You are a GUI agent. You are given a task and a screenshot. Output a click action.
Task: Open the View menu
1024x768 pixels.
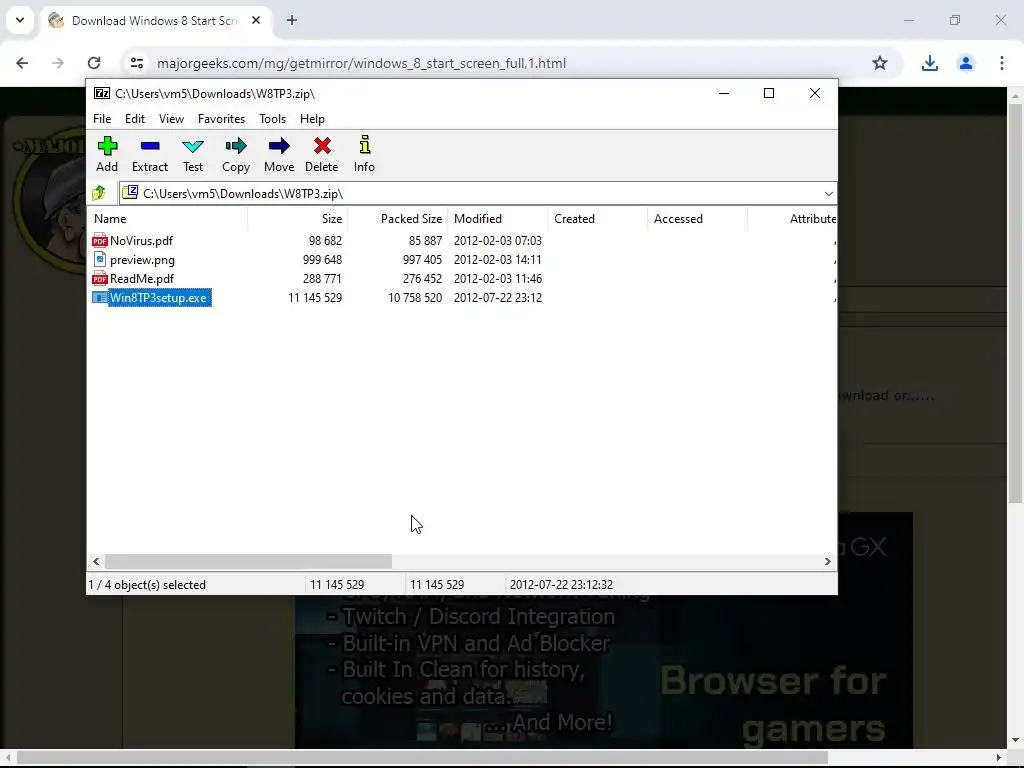[x=171, y=119]
